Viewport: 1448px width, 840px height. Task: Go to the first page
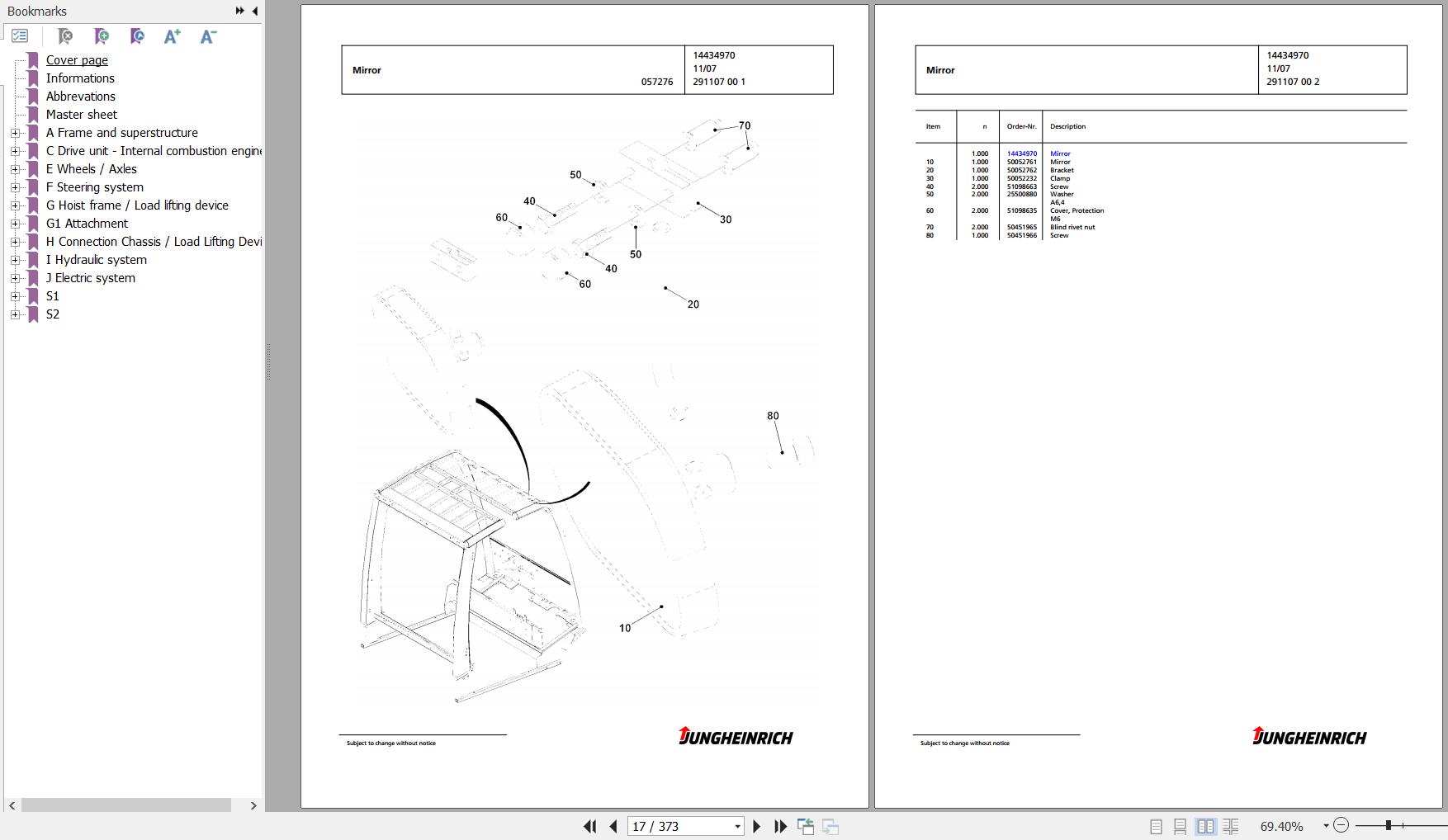pos(589,826)
